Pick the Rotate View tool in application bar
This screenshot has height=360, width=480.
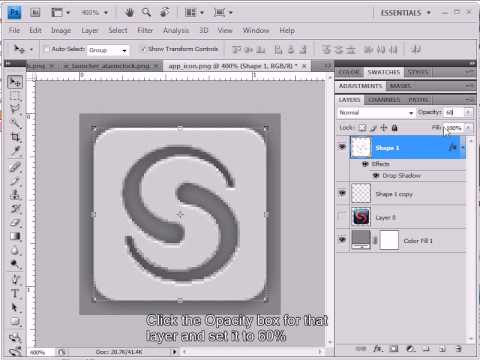tap(164, 13)
